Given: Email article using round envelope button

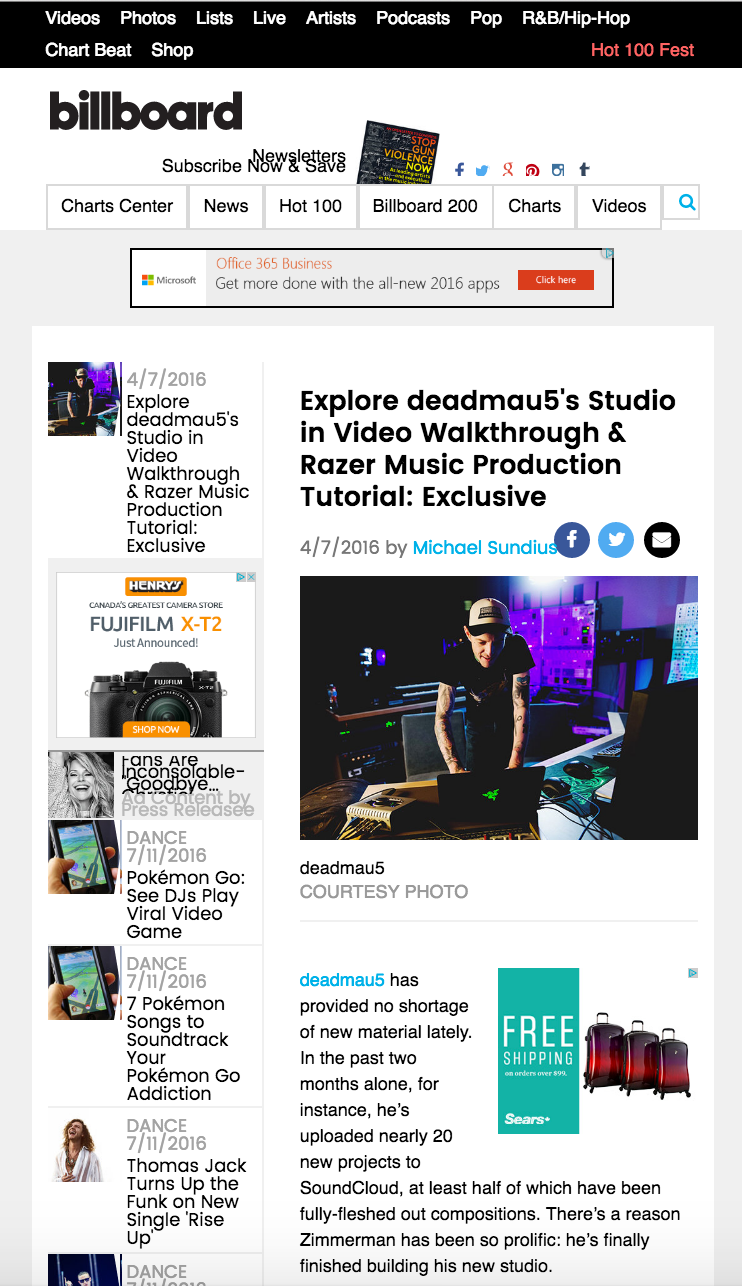Looking at the screenshot, I should pyautogui.click(x=661, y=540).
